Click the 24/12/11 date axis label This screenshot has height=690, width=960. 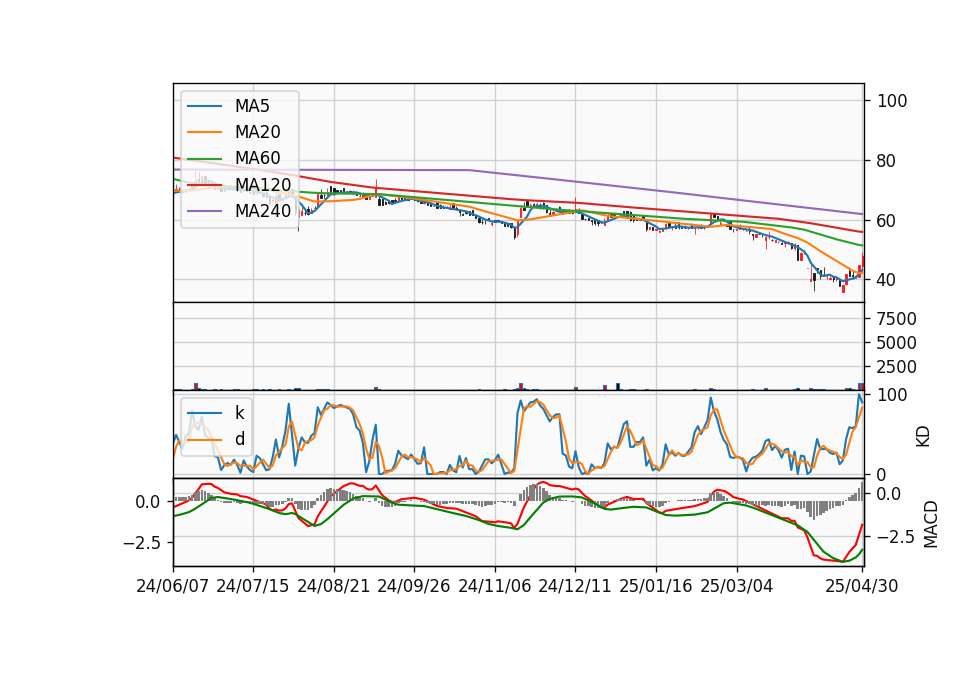[x=575, y=586]
